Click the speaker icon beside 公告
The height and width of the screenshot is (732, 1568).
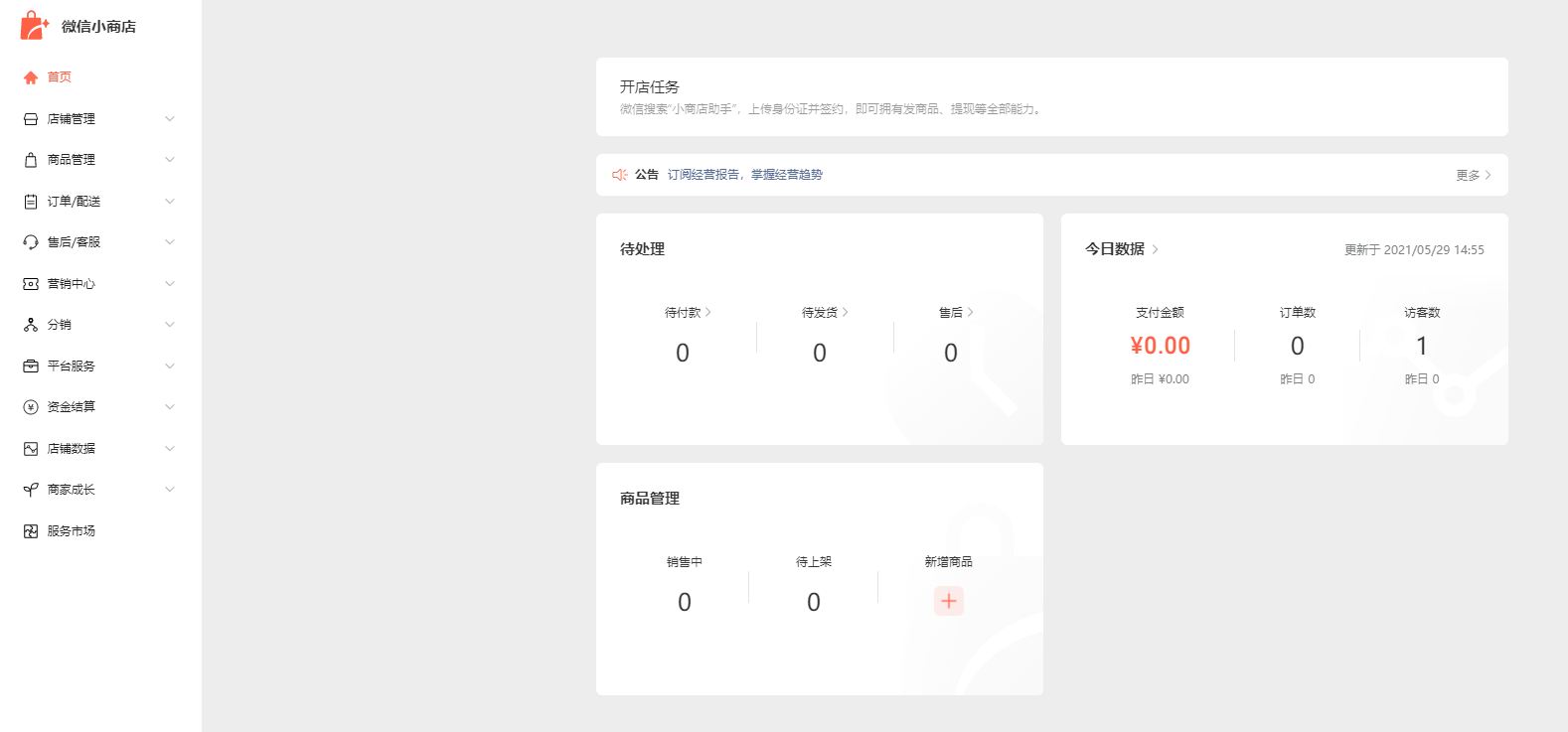(x=619, y=175)
